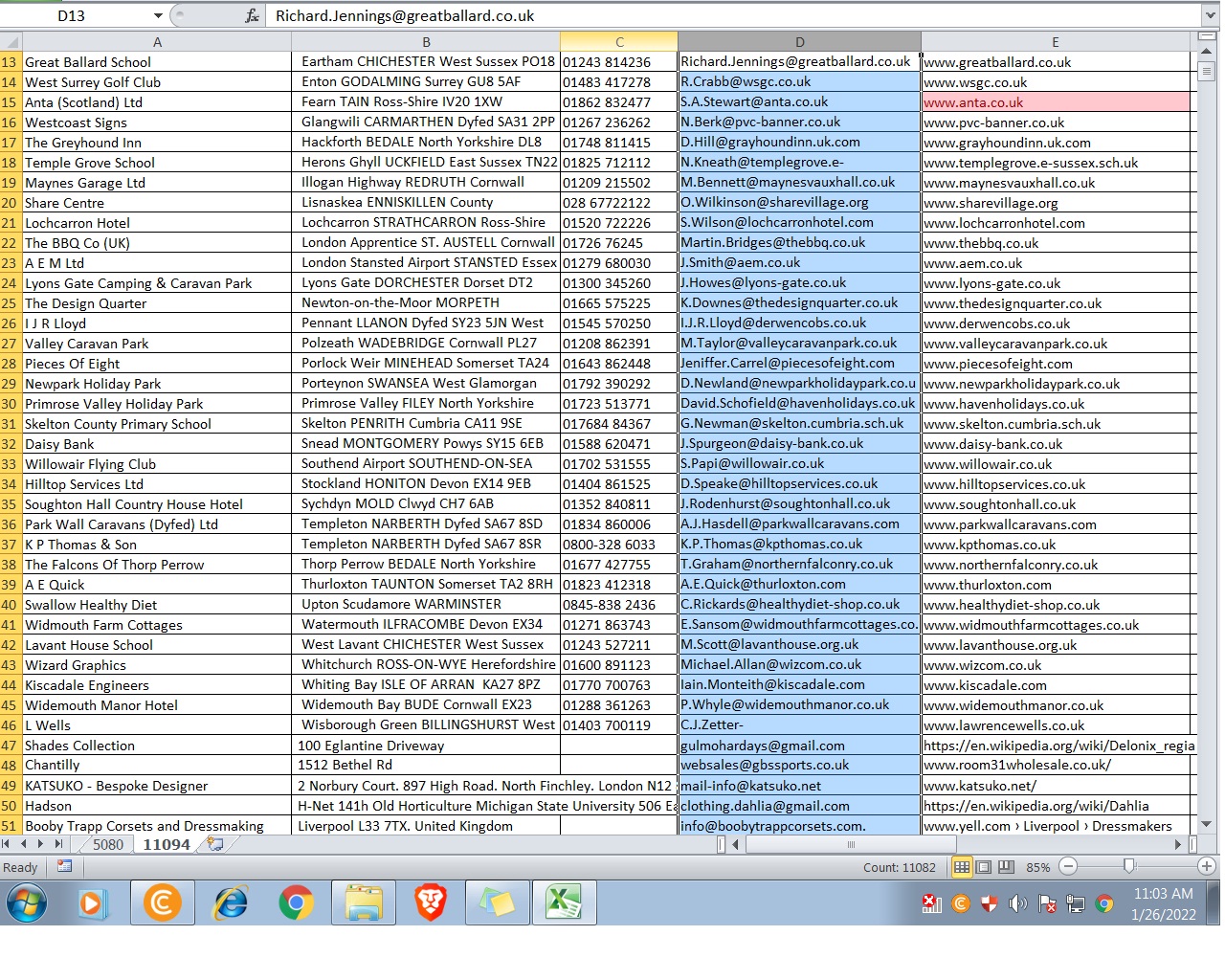Switch to Page Break Preview
Image resolution: width=1225 pixels, height=980 pixels.
pyautogui.click(x=1006, y=867)
